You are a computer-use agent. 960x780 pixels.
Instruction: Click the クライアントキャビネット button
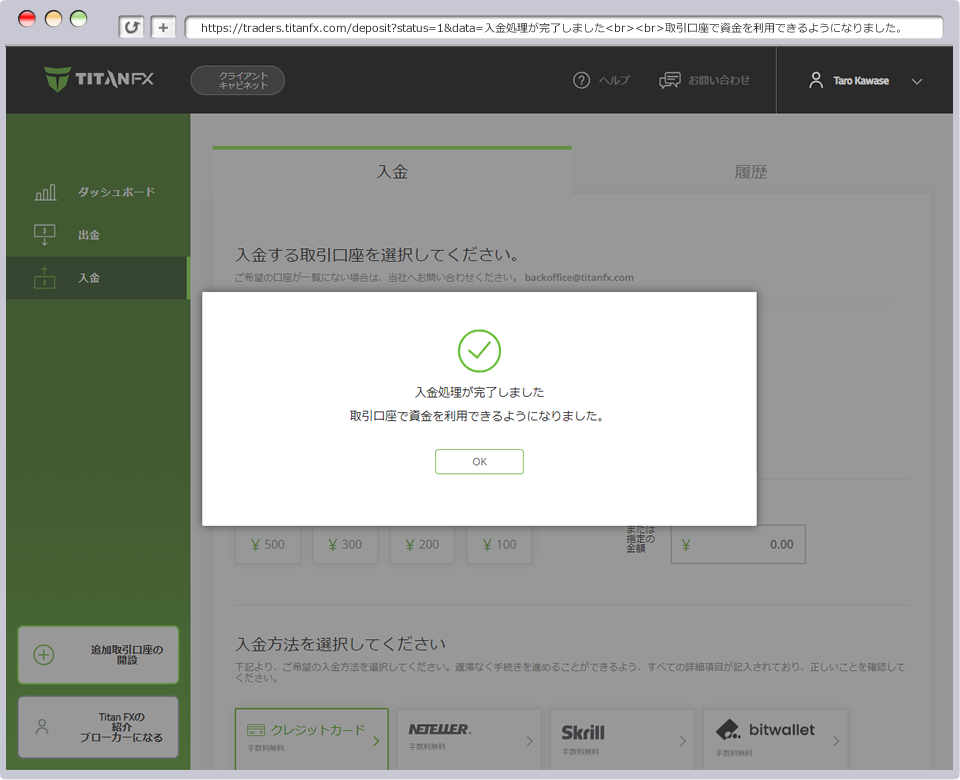click(237, 80)
